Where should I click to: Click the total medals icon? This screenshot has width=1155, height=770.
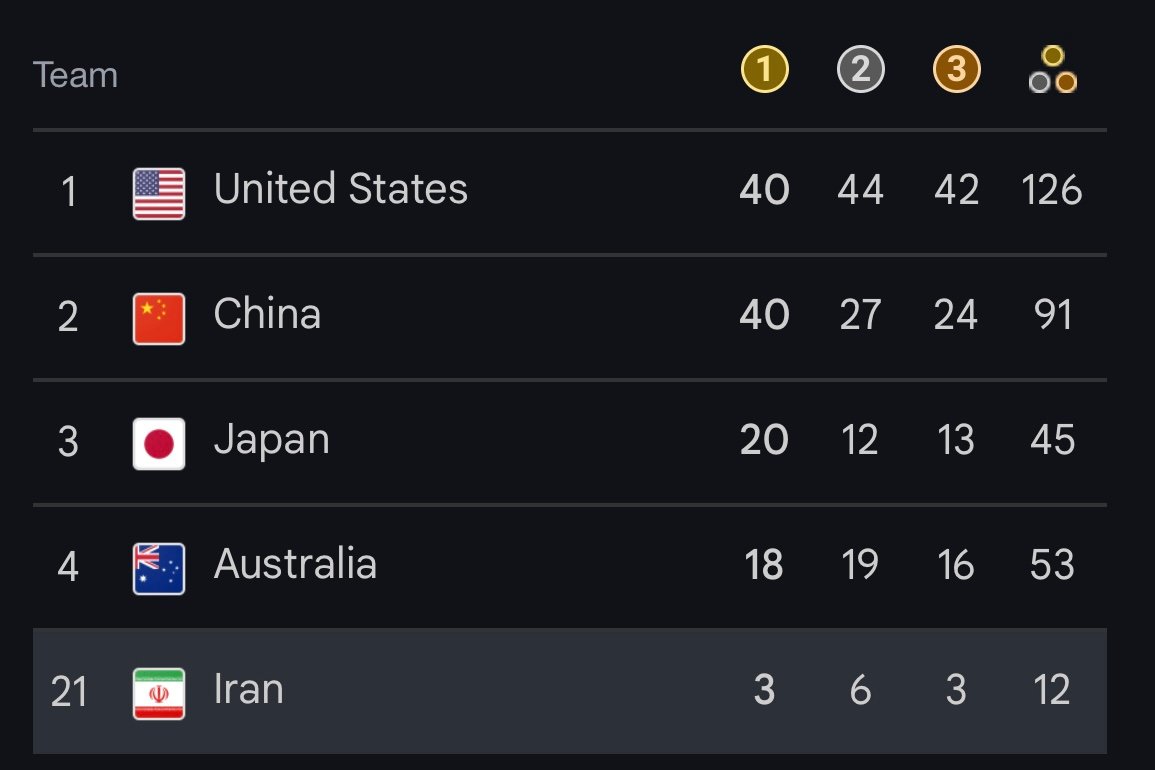pos(1053,69)
